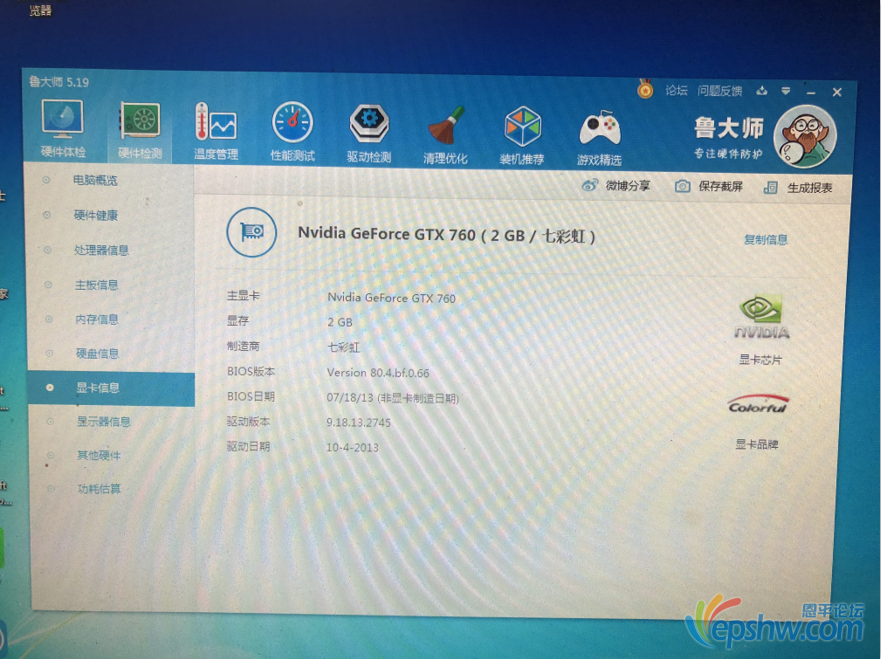Click the 鲁大师 专注硬件防护 brand logo text

[x=728, y=137]
